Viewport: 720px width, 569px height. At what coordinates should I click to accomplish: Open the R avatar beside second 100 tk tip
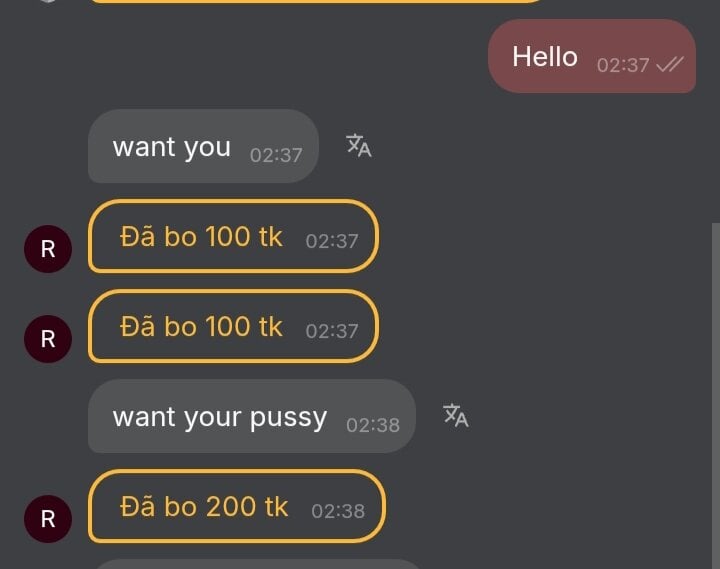coord(48,339)
